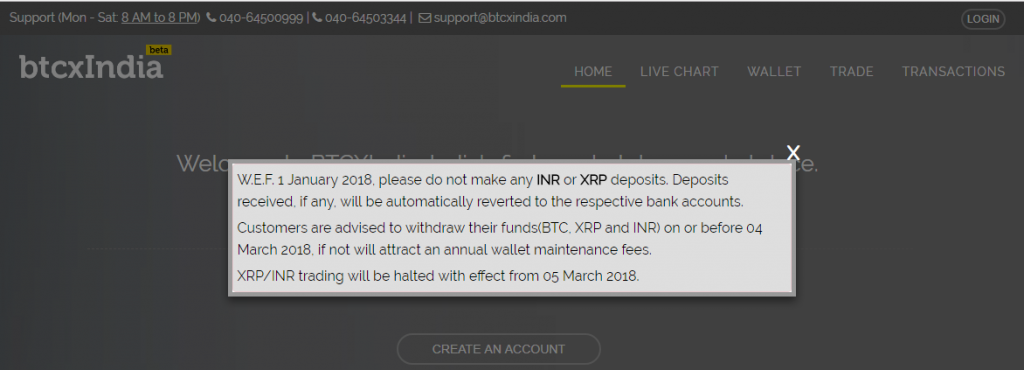Click the yellow beta badge
The width and height of the screenshot is (1024, 370).
159,50
